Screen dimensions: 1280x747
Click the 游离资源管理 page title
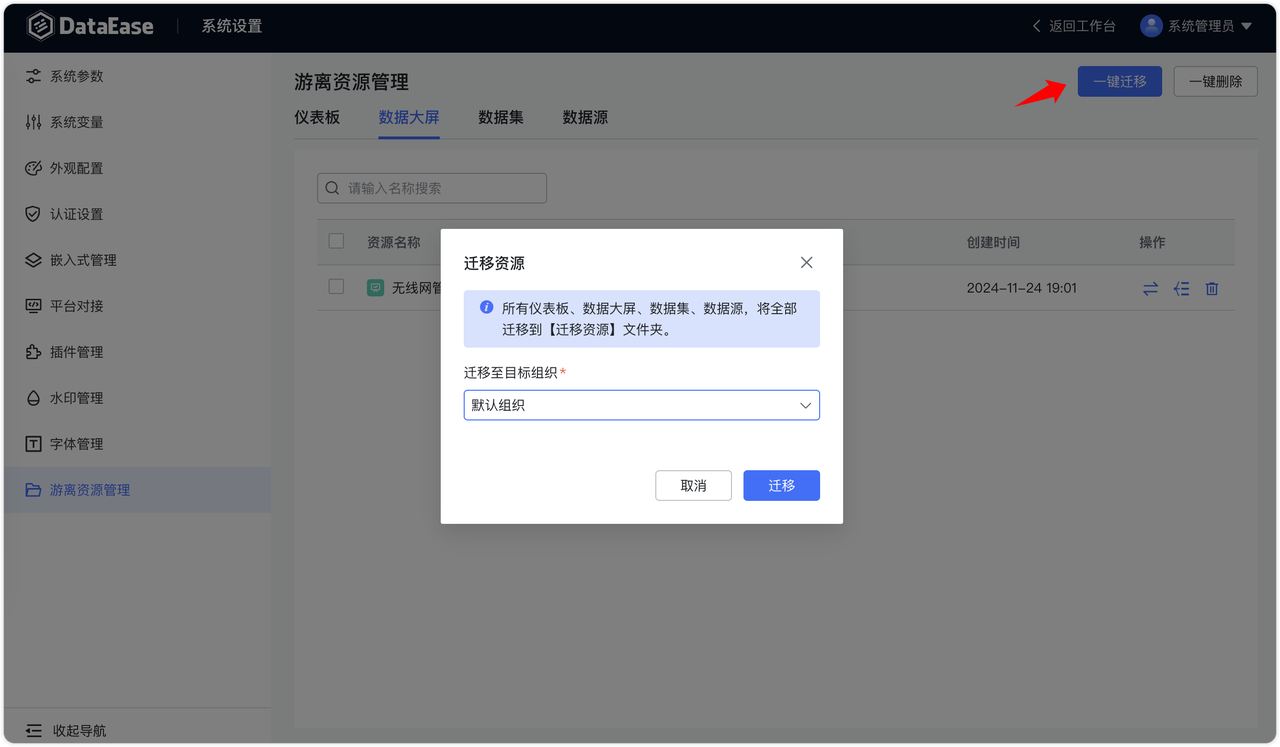click(x=351, y=82)
